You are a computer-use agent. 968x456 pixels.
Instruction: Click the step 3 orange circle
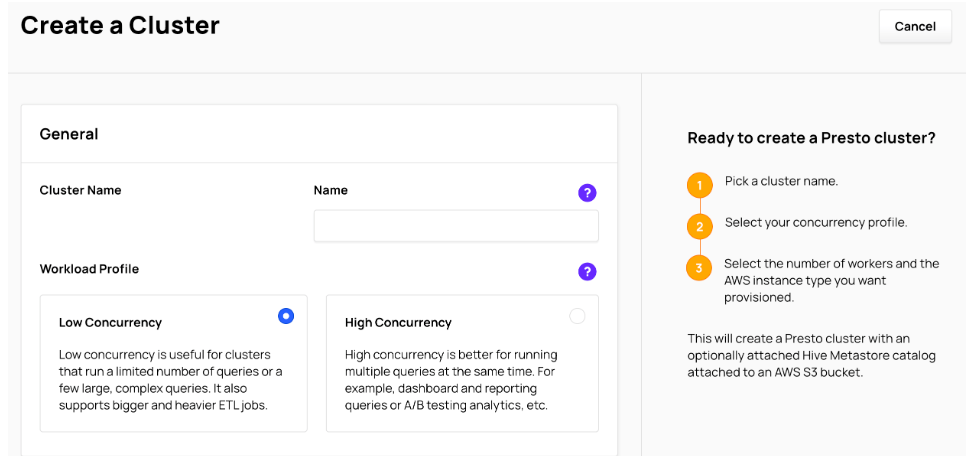point(699,268)
